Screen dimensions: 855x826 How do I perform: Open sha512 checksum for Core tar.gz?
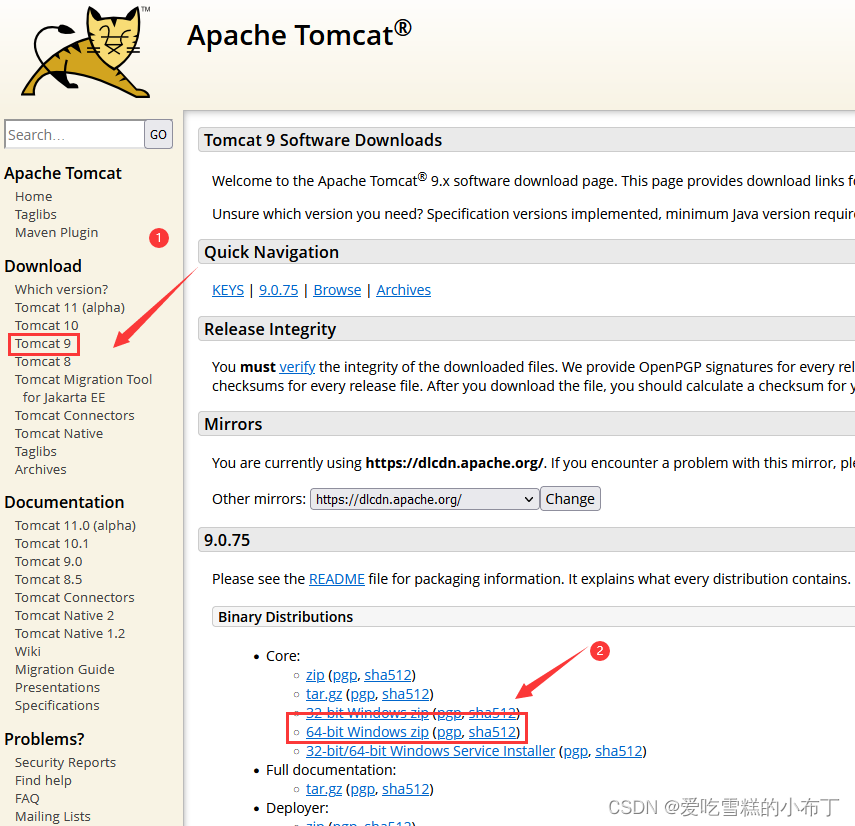pos(406,694)
